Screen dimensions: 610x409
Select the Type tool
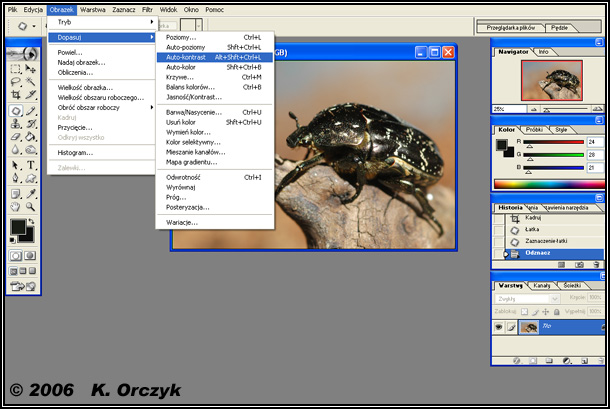coord(32,166)
